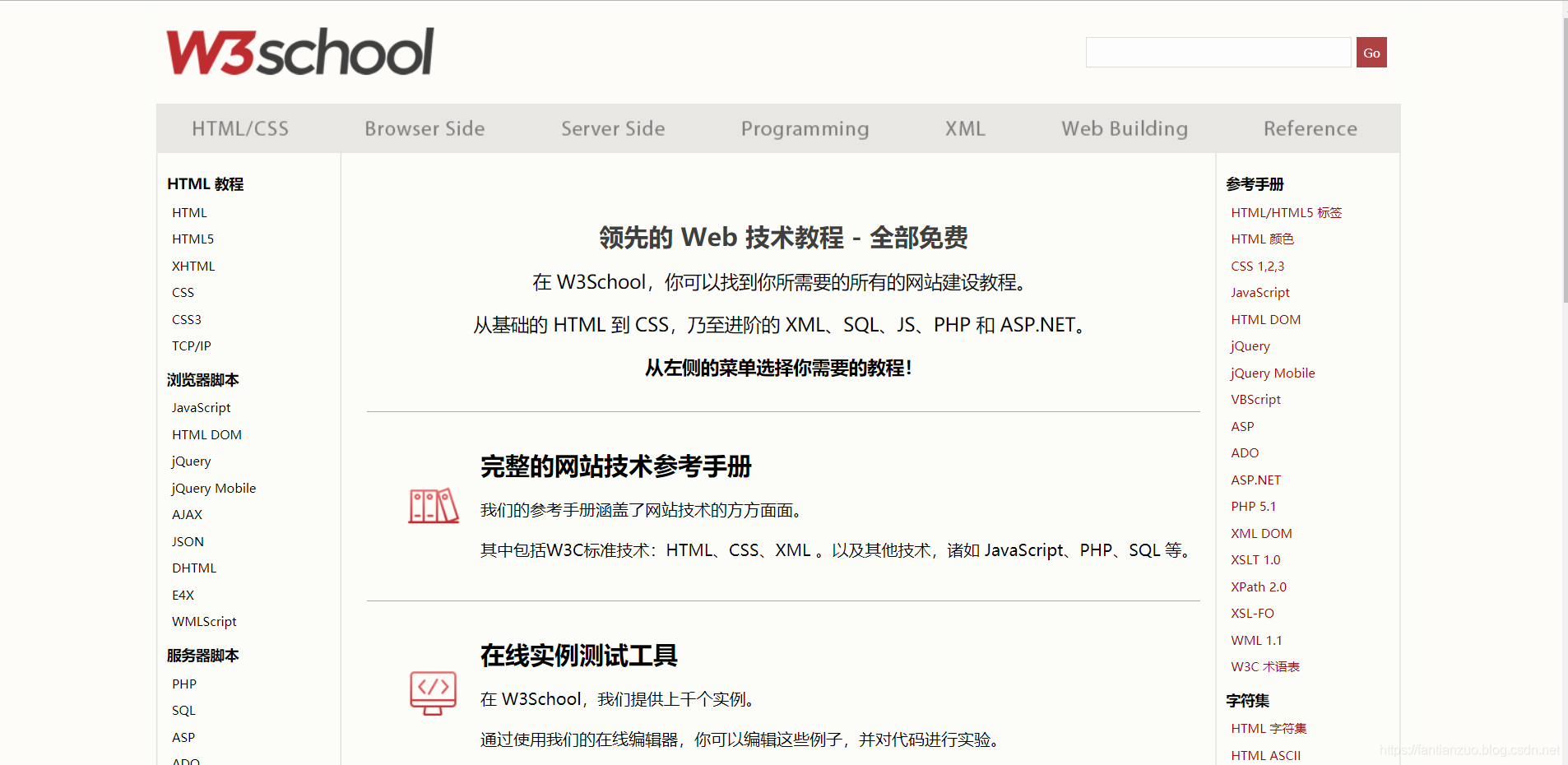The height and width of the screenshot is (765, 1568).
Task: Open the XML navigation tab
Action: pyautogui.click(x=965, y=128)
